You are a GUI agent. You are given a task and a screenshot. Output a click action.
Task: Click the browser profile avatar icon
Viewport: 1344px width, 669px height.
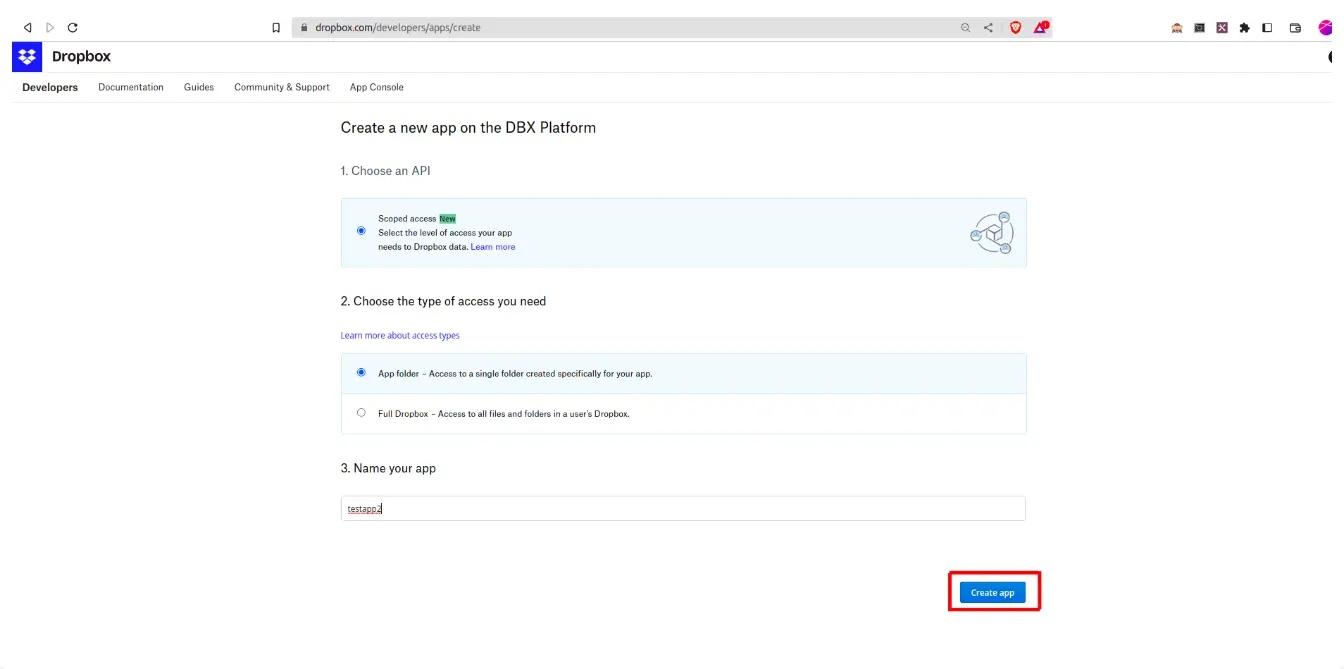1325,27
